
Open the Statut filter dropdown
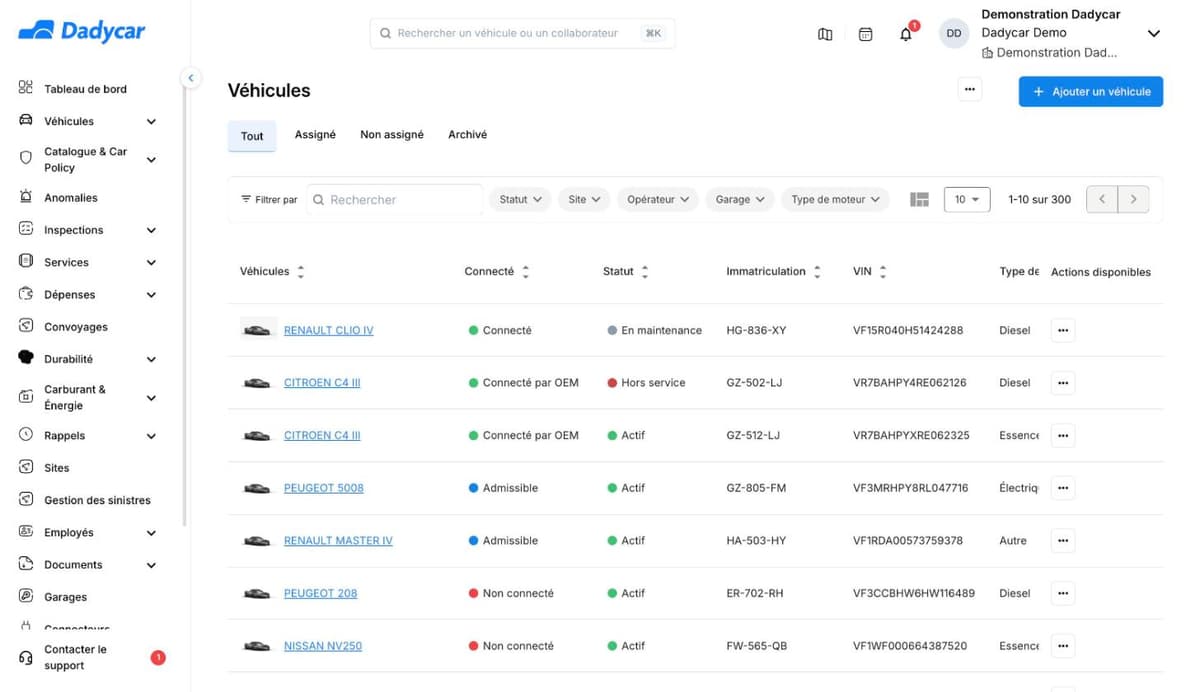pos(521,199)
